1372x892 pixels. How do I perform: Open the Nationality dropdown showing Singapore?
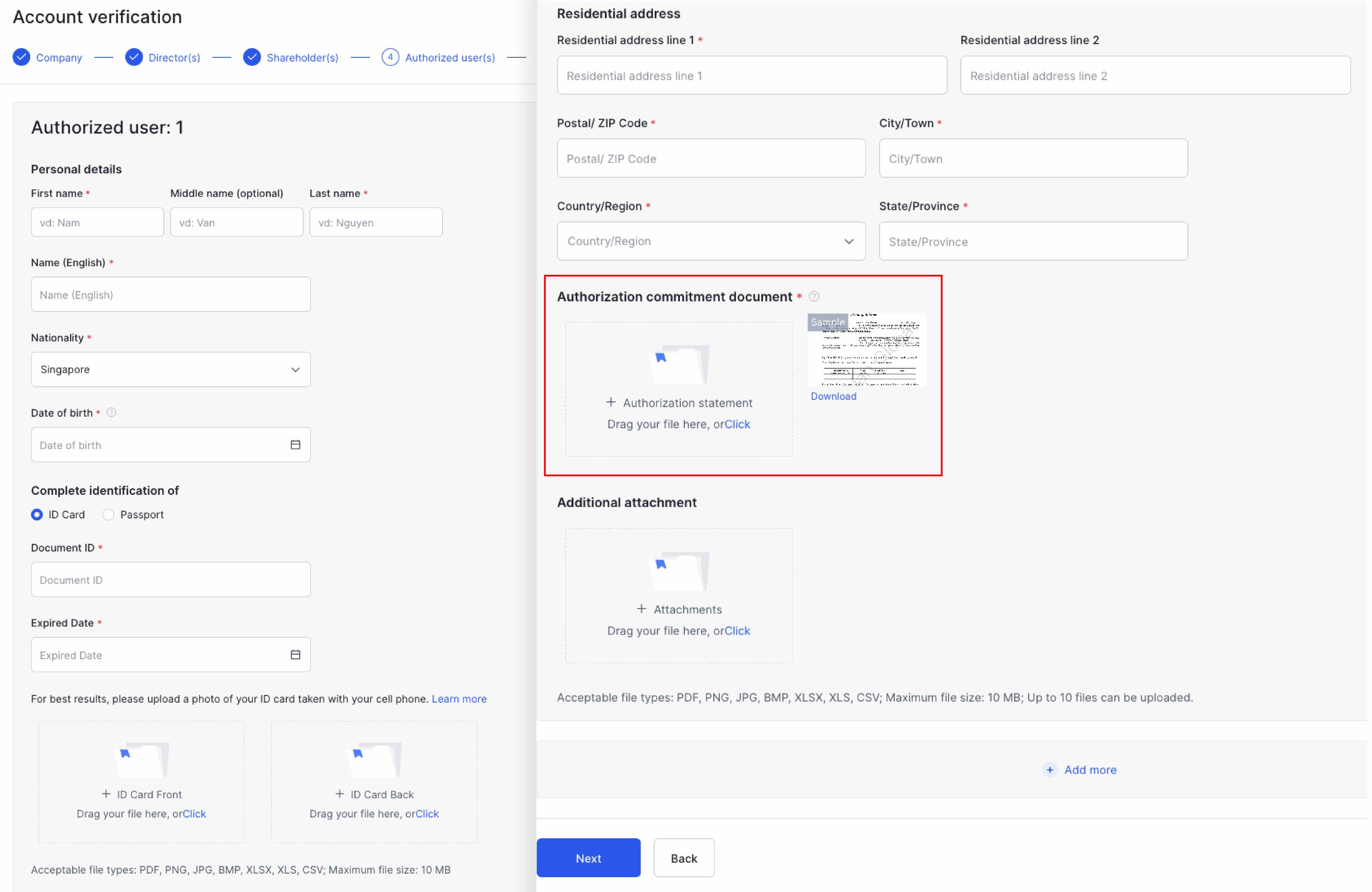point(171,370)
